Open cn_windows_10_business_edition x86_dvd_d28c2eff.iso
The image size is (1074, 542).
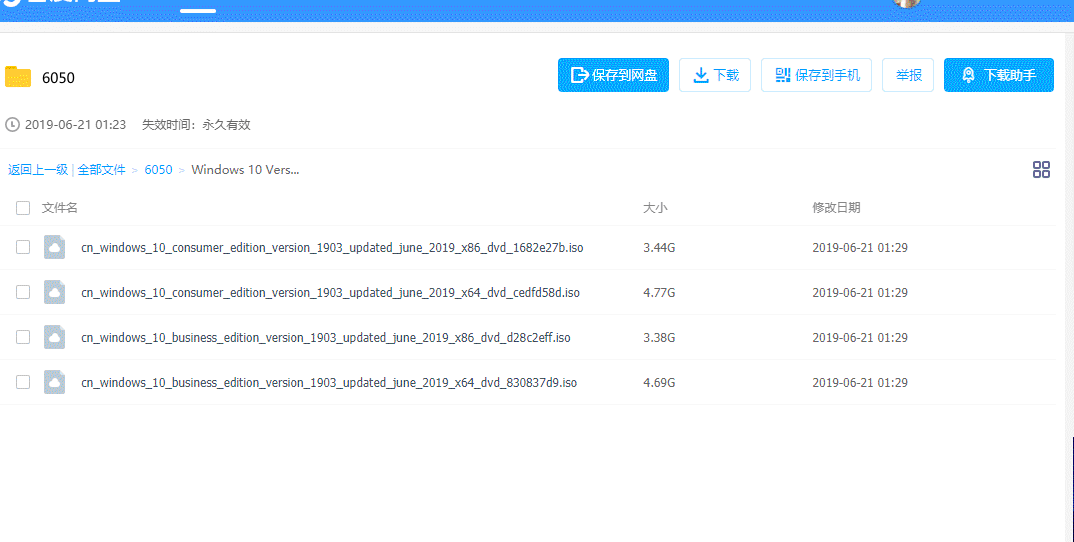[326, 337]
